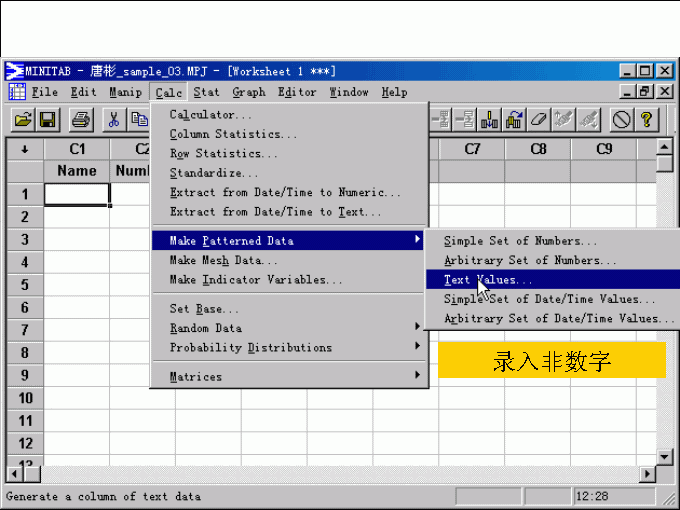Select row 5 header in worksheet
The height and width of the screenshot is (510, 680).
[24, 285]
